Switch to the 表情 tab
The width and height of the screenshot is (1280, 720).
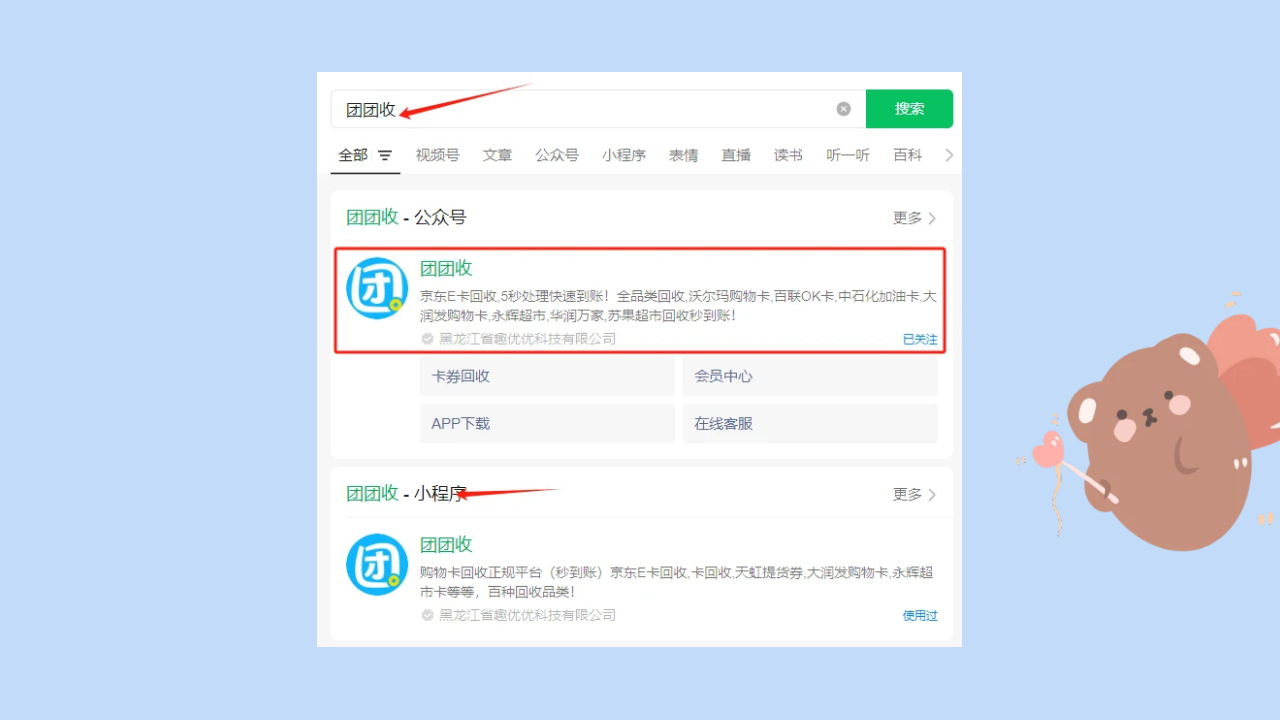[x=684, y=155]
